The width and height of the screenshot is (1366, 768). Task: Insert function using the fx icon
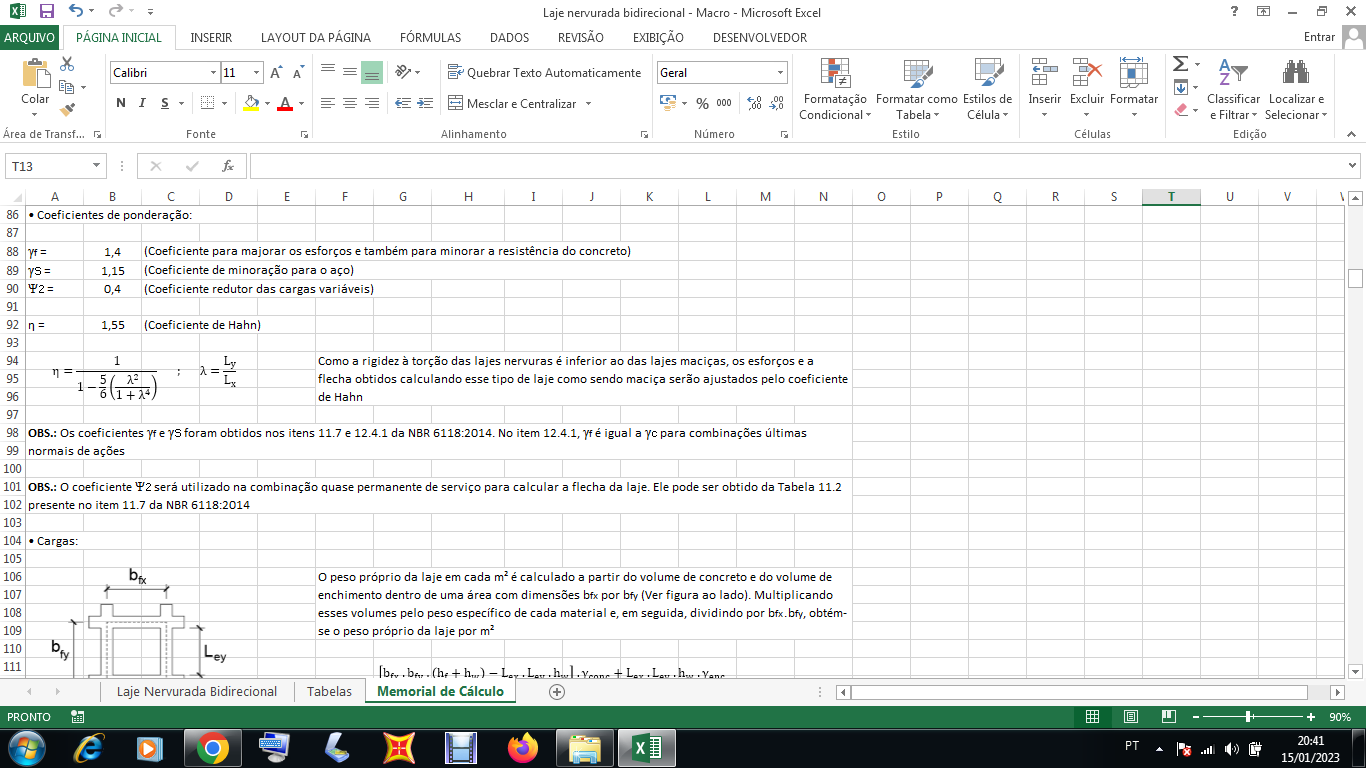[228, 166]
